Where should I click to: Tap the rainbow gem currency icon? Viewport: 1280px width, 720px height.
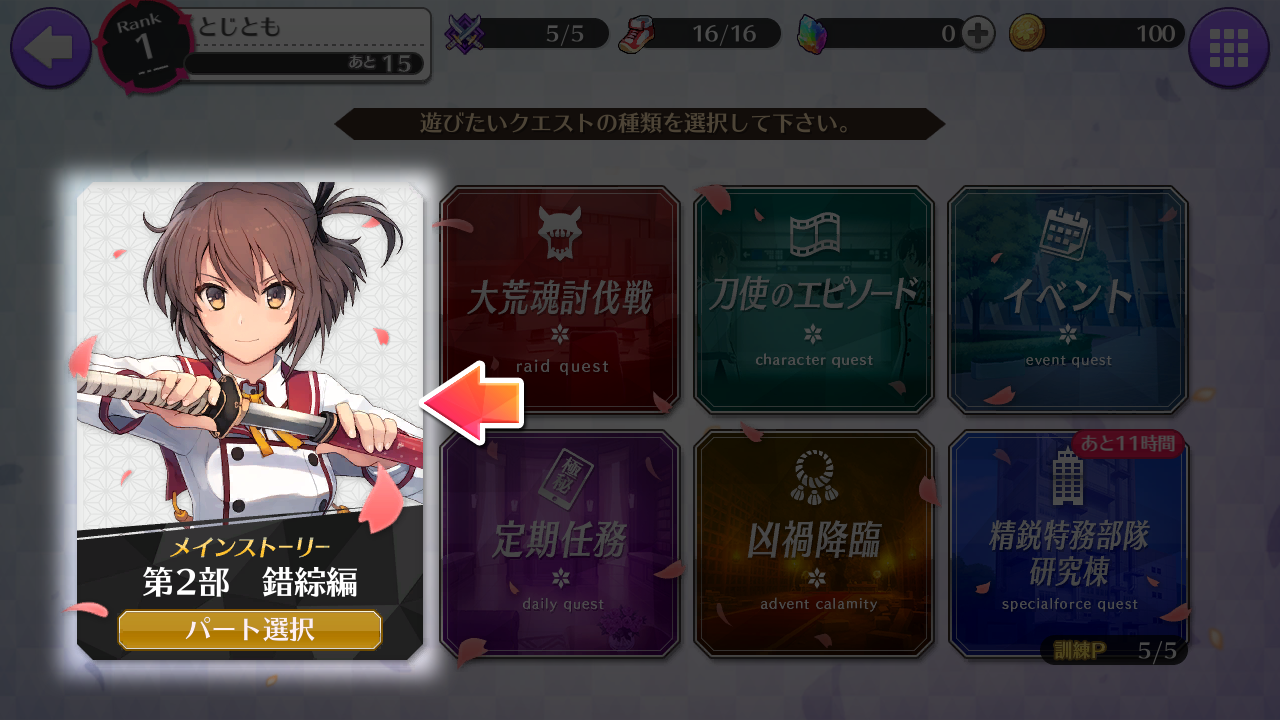pos(813,34)
